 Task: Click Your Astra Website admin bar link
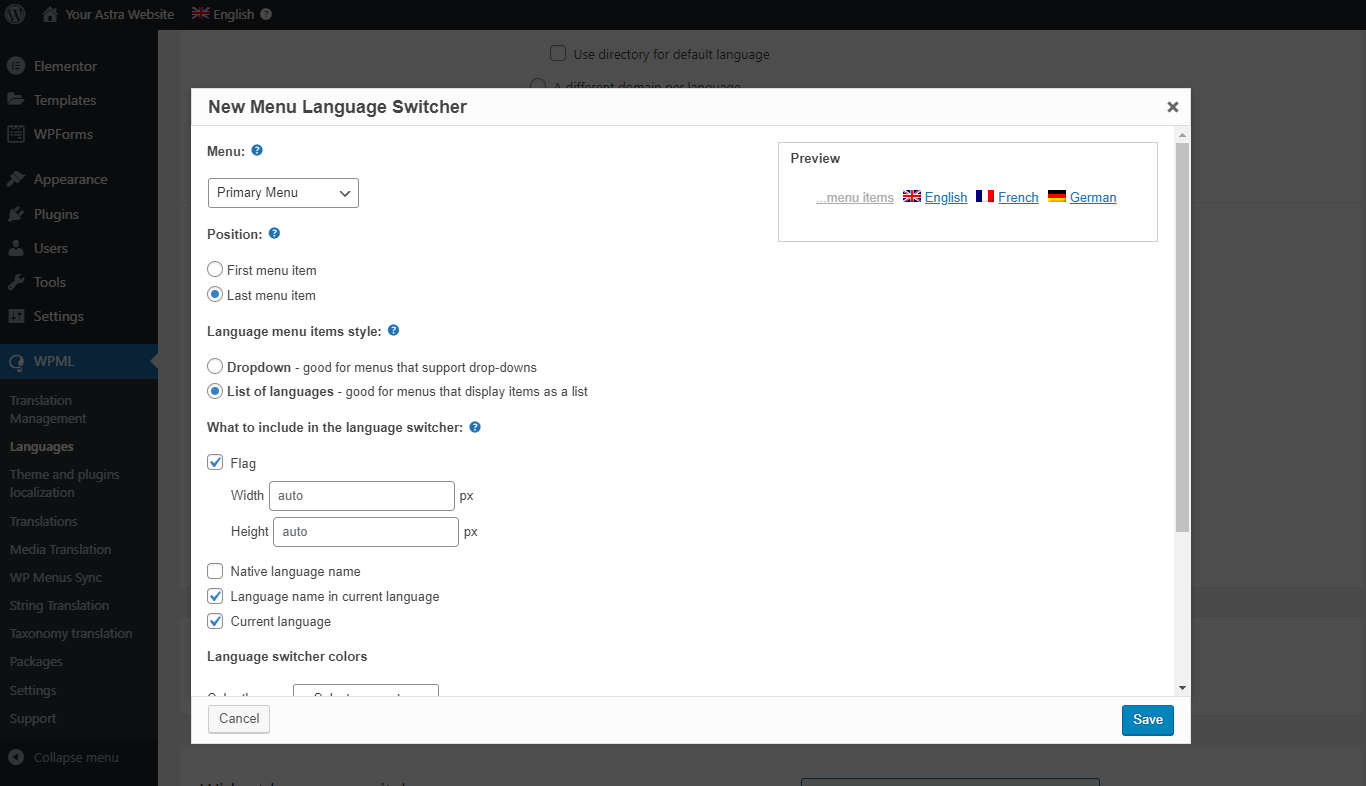click(x=120, y=14)
